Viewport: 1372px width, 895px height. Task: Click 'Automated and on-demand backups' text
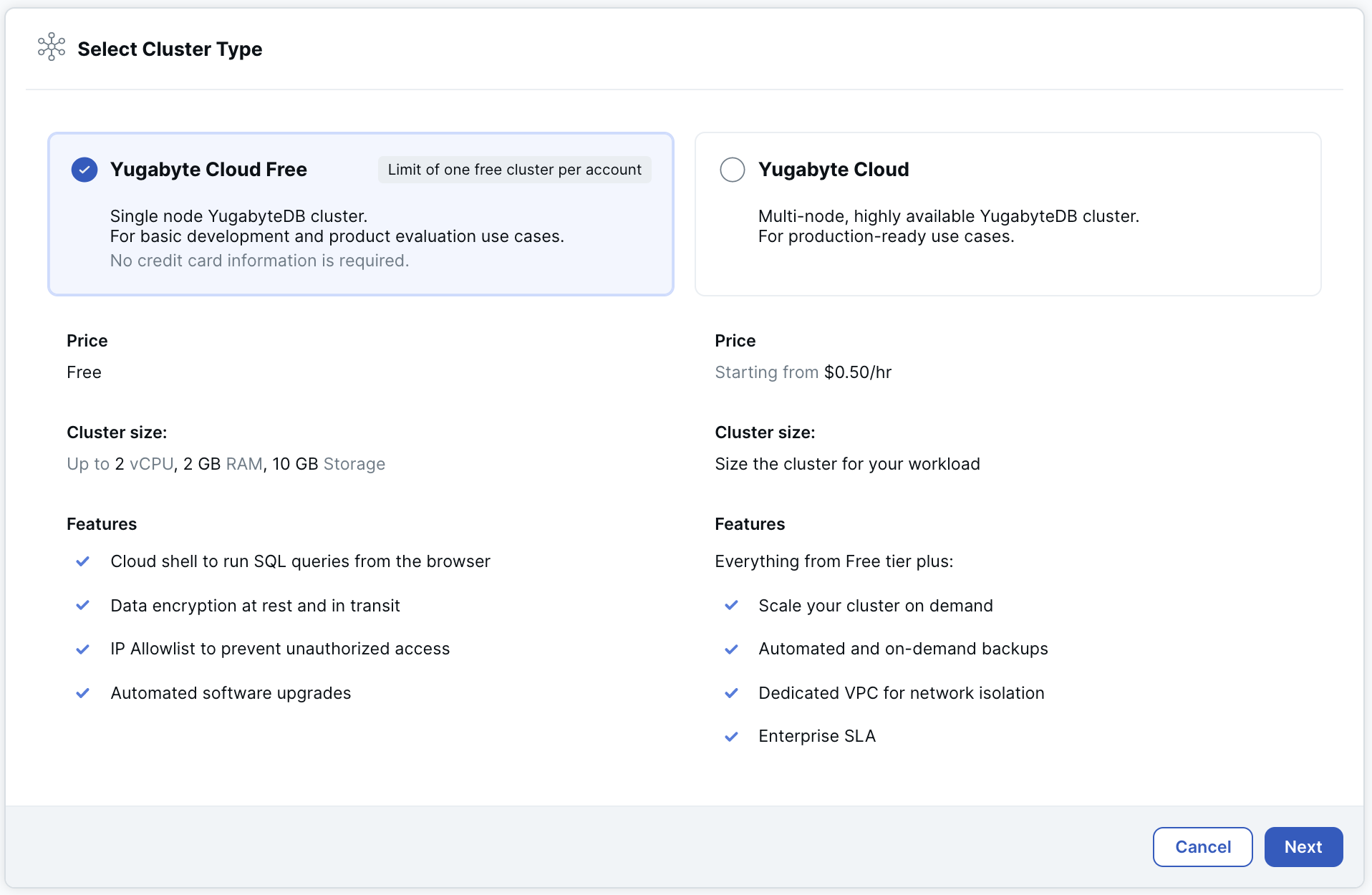click(x=903, y=649)
